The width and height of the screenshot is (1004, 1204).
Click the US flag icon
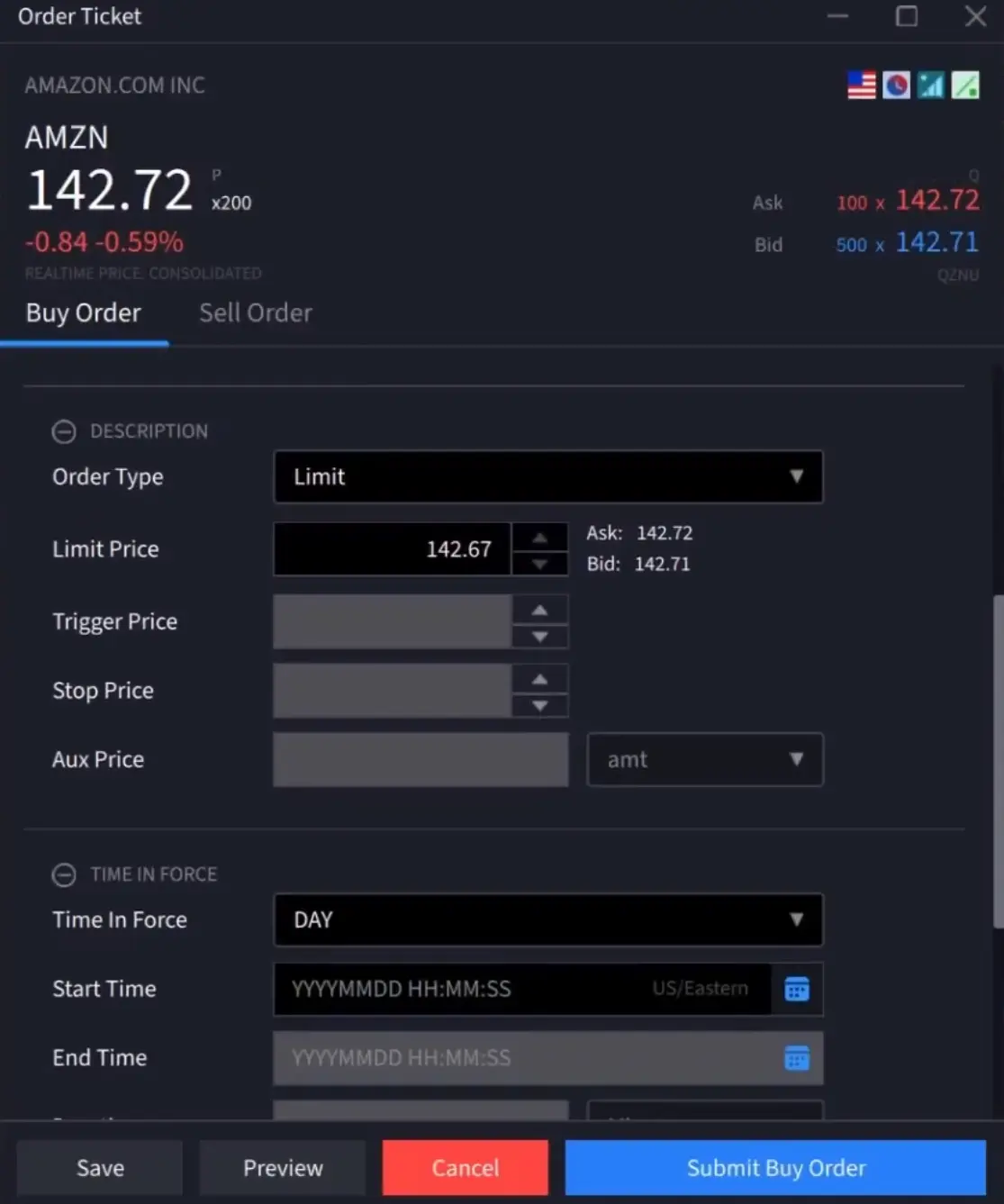pos(862,86)
